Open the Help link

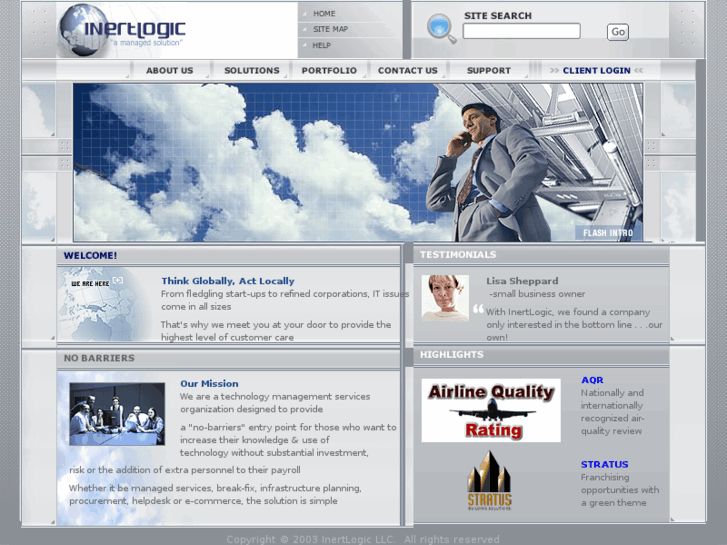[x=321, y=45]
